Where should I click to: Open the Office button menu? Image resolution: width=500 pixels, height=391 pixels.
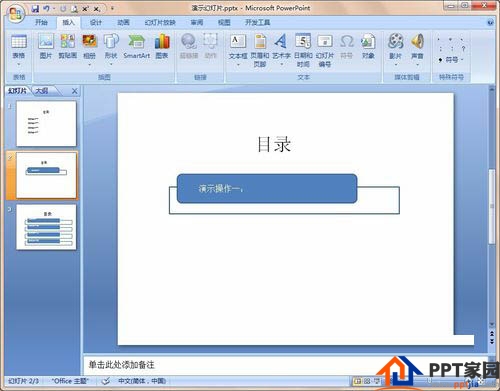coord(16,14)
